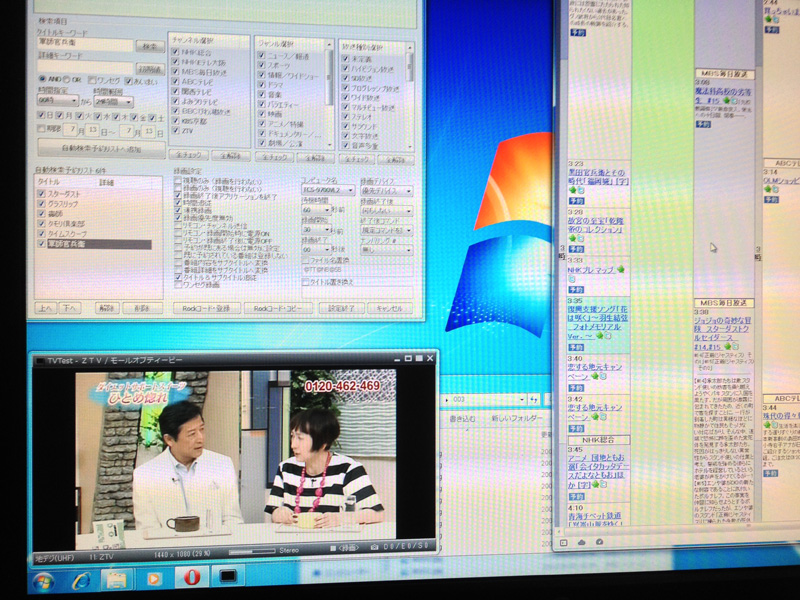Enable the ワンセグ search checkbox

pos(92,80)
